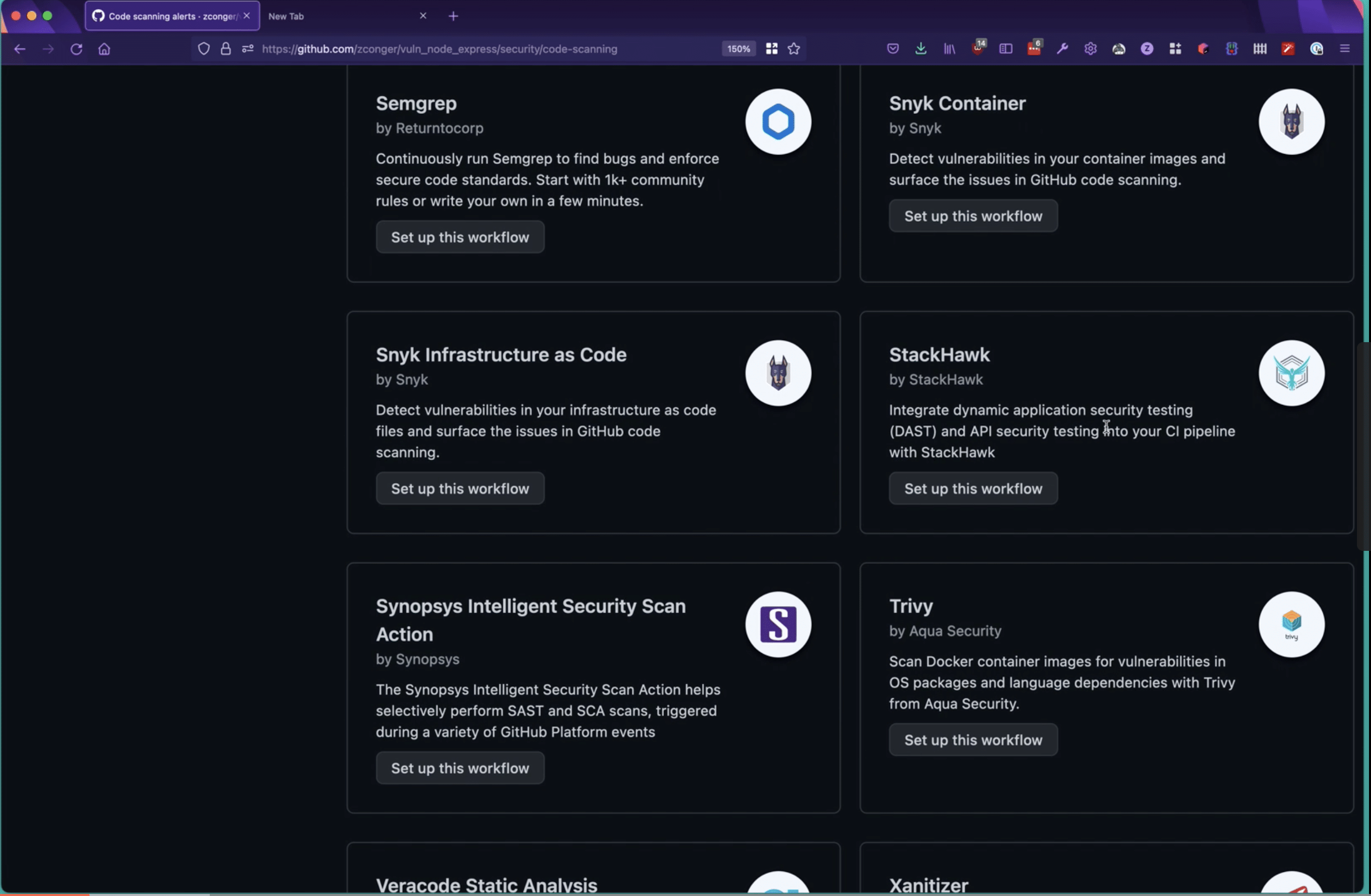Click the Snyk Container dog logo
This screenshot has width=1371, height=896.
click(1292, 121)
